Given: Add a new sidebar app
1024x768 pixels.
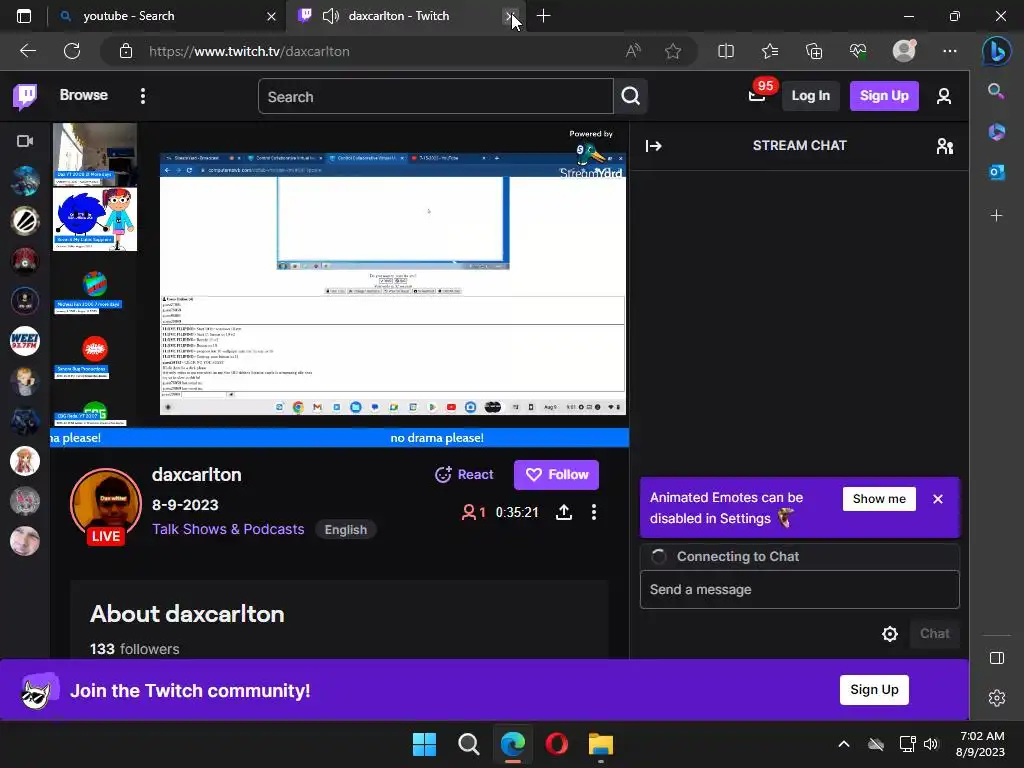Looking at the screenshot, I should (997, 216).
